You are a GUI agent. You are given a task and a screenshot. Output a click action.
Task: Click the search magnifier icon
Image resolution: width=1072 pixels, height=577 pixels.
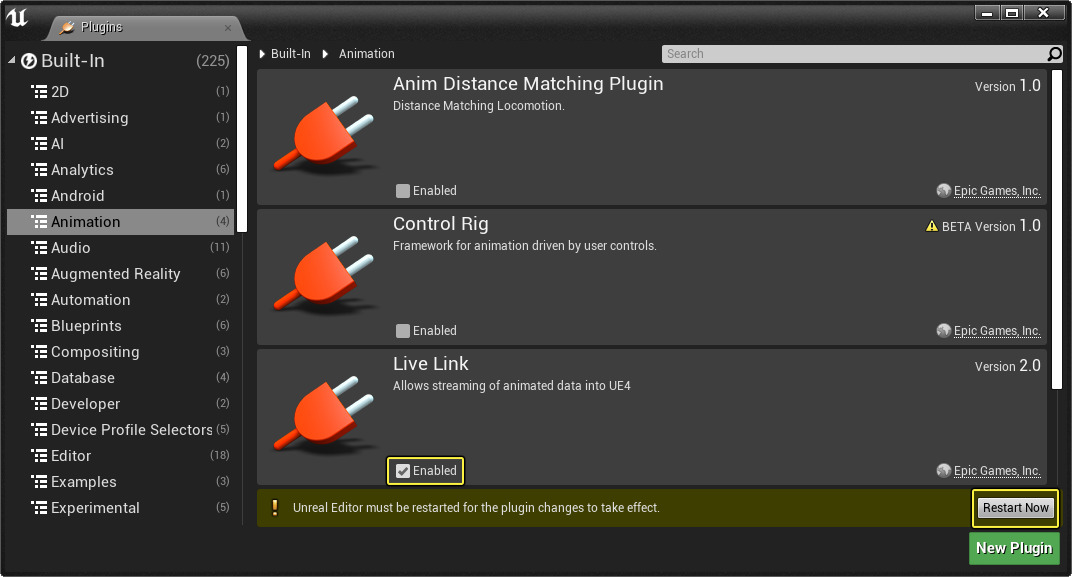click(1054, 54)
